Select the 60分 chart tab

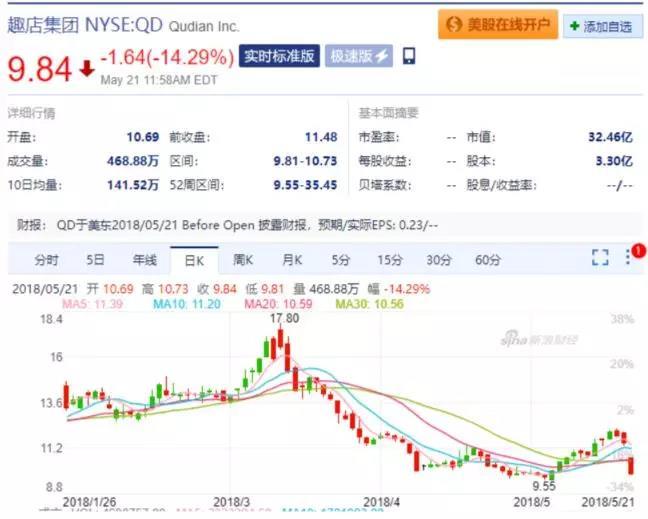488,260
